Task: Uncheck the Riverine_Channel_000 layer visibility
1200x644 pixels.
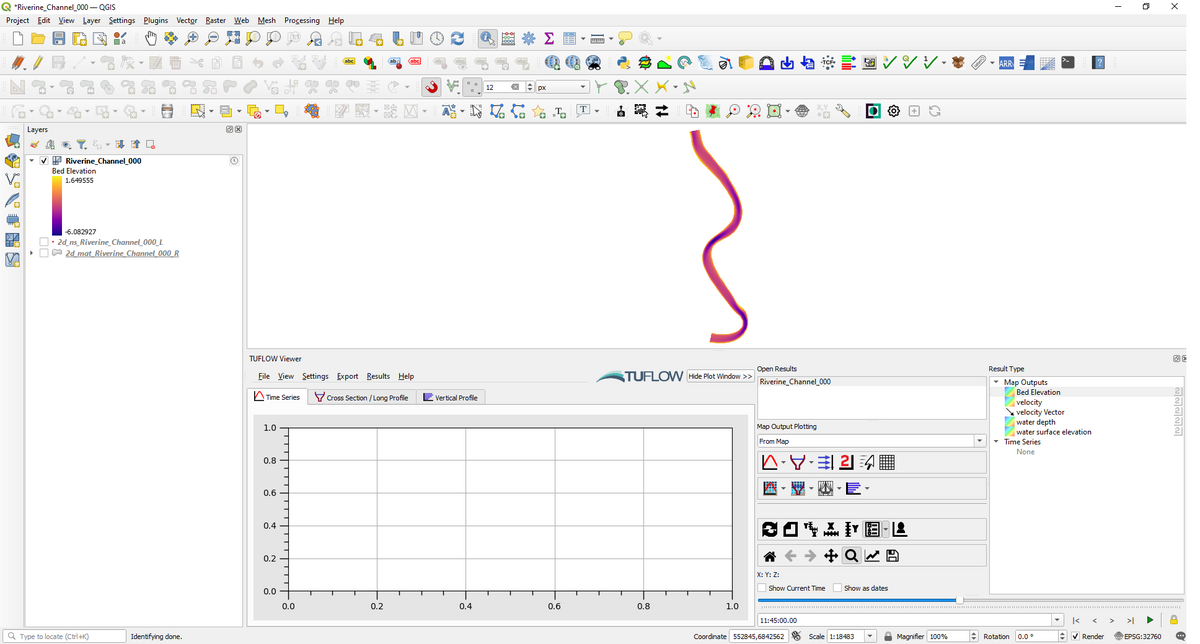Action: pyautogui.click(x=44, y=161)
